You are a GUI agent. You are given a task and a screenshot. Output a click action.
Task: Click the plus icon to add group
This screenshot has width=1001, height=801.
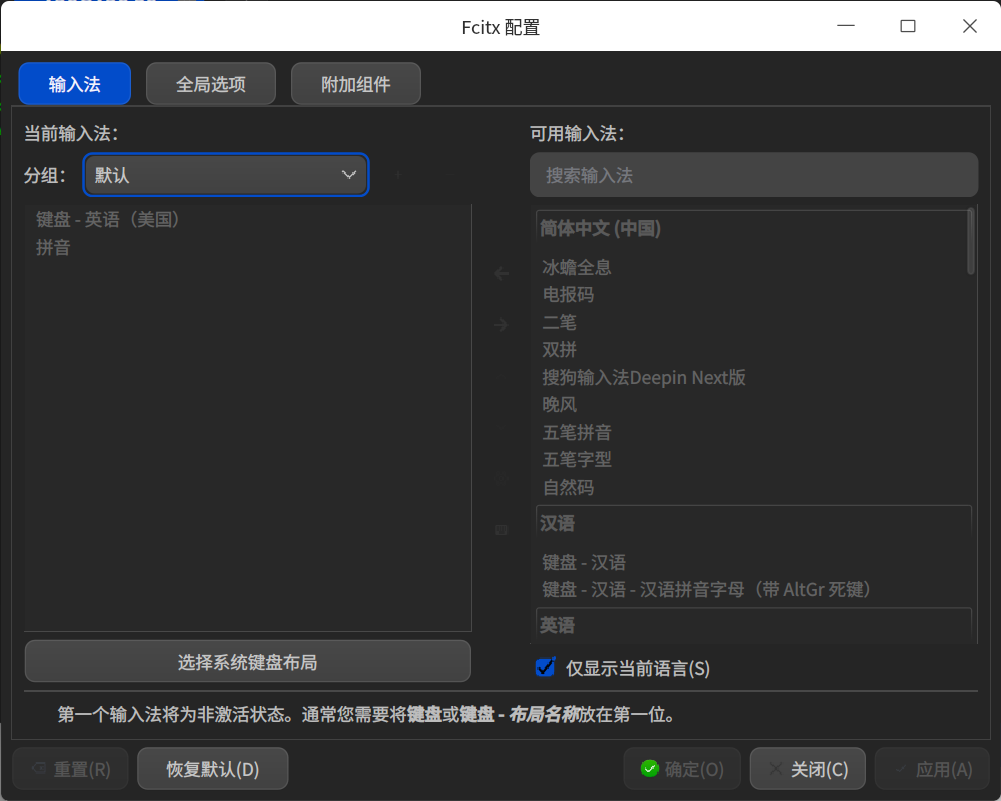(398, 174)
